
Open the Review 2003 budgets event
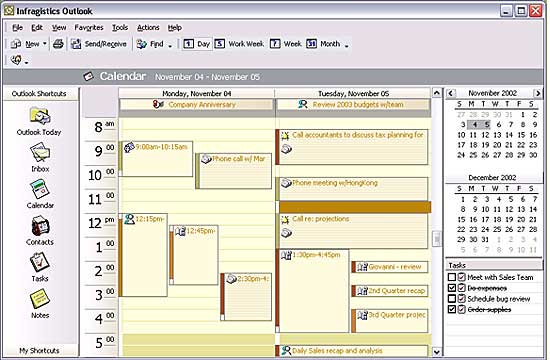click(353, 105)
